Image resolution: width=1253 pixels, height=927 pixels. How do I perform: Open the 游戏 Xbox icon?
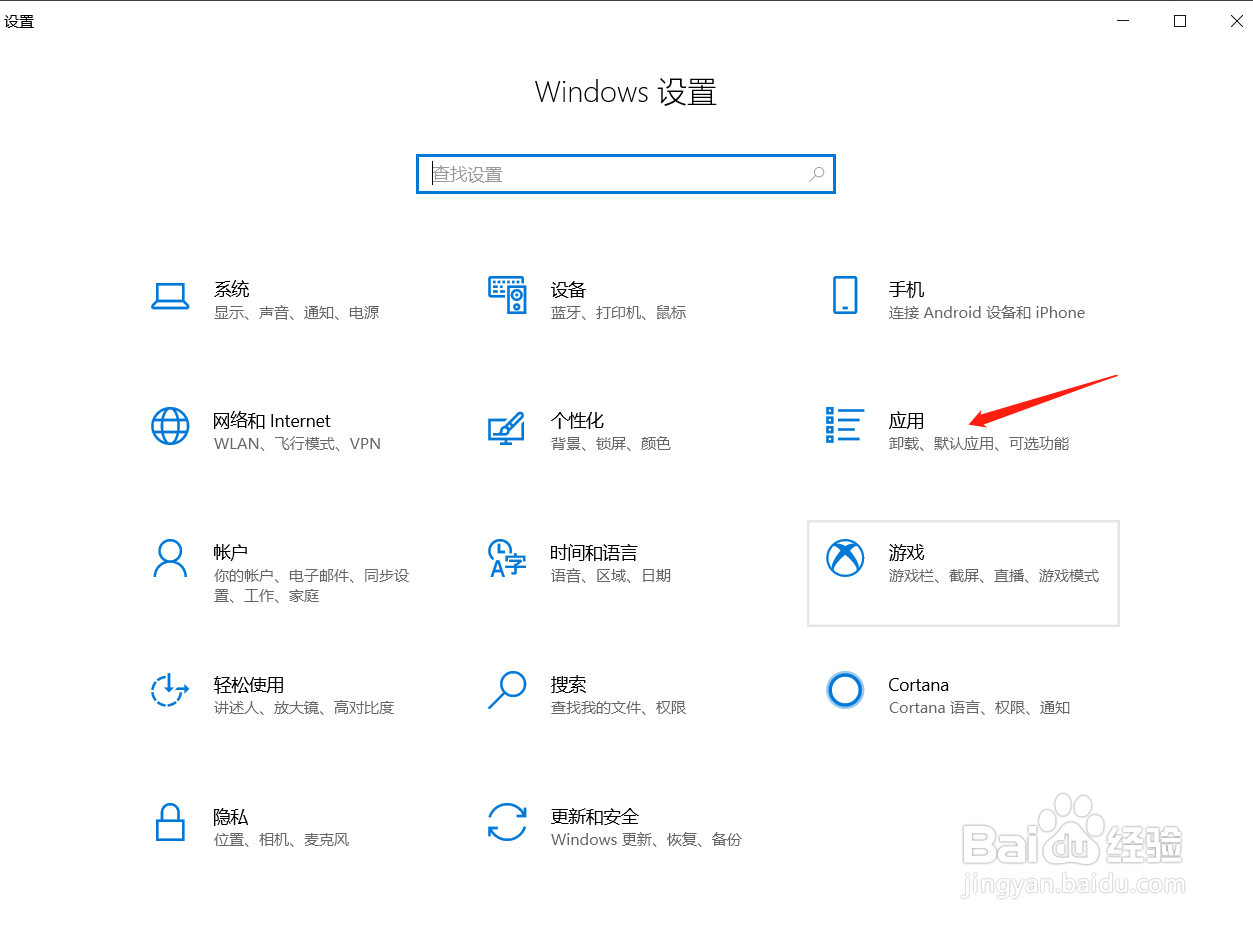pos(845,560)
